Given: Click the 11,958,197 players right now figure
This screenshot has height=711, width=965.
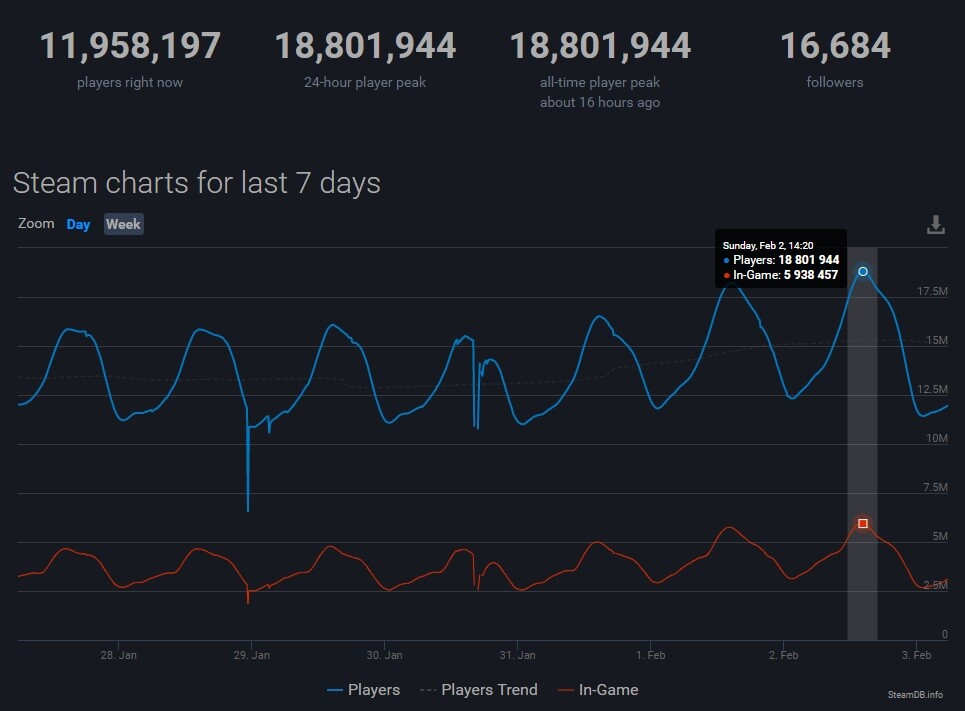Looking at the screenshot, I should click(x=130, y=46).
